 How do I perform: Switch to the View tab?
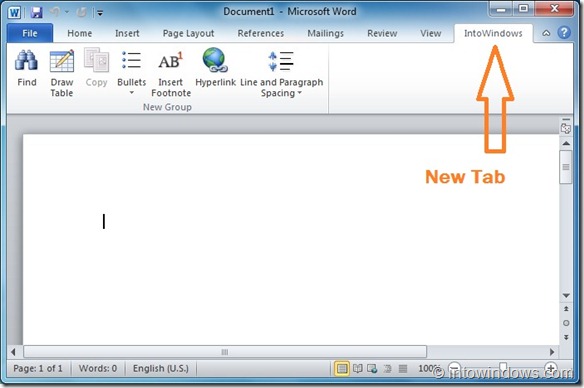click(x=431, y=34)
